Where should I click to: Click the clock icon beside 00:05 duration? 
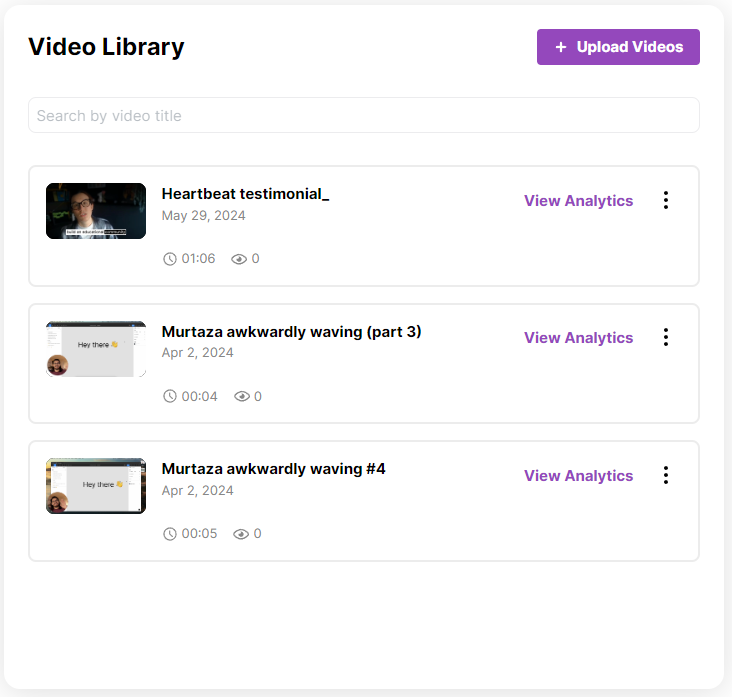coord(169,534)
